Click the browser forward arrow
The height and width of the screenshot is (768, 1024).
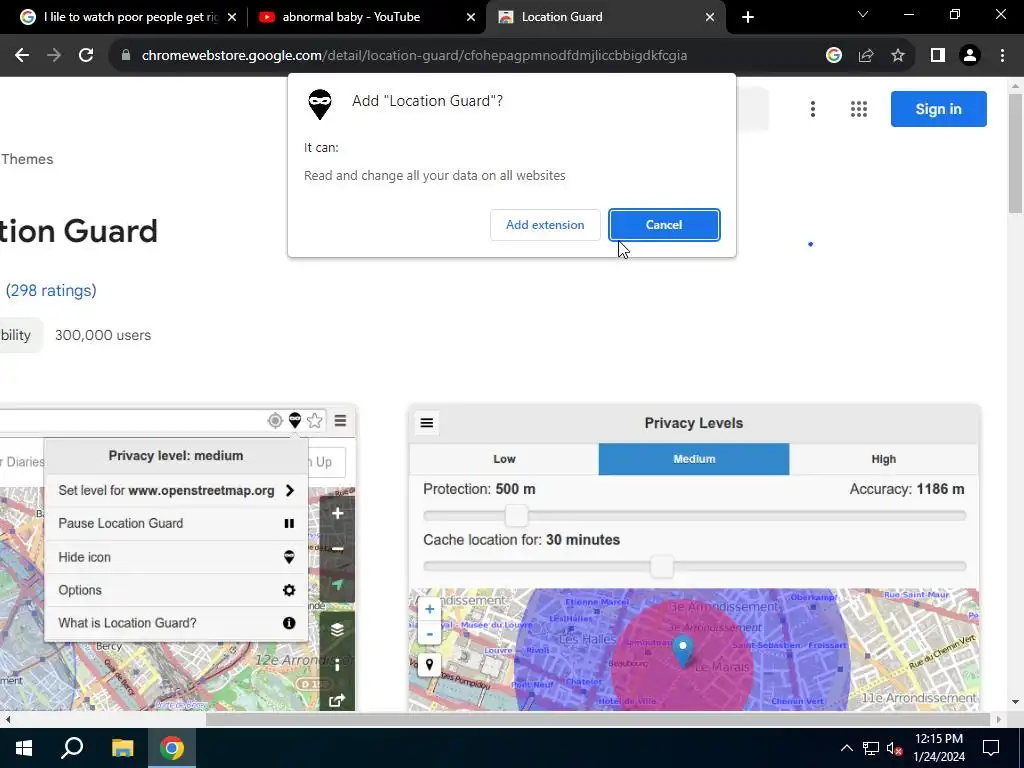[54, 56]
